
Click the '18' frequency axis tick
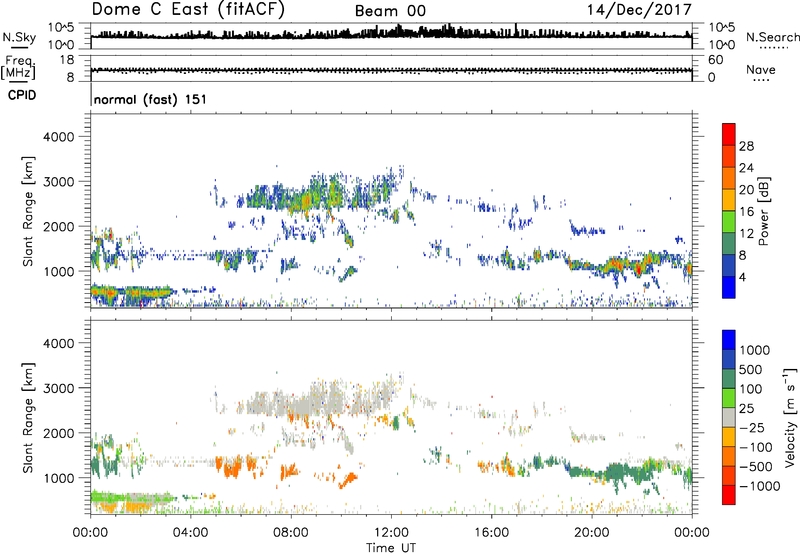67,60
